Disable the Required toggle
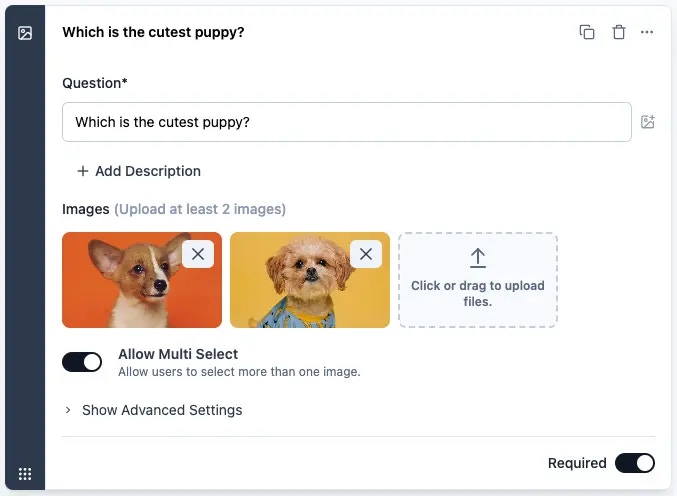Image resolution: width=677 pixels, height=496 pixels. pos(635,463)
